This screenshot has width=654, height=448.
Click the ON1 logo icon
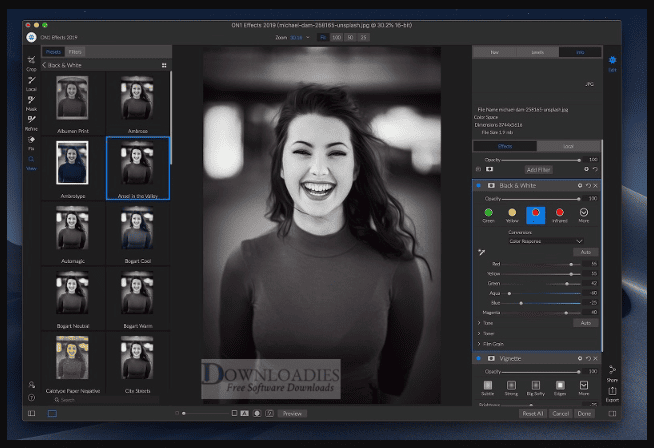point(31,37)
